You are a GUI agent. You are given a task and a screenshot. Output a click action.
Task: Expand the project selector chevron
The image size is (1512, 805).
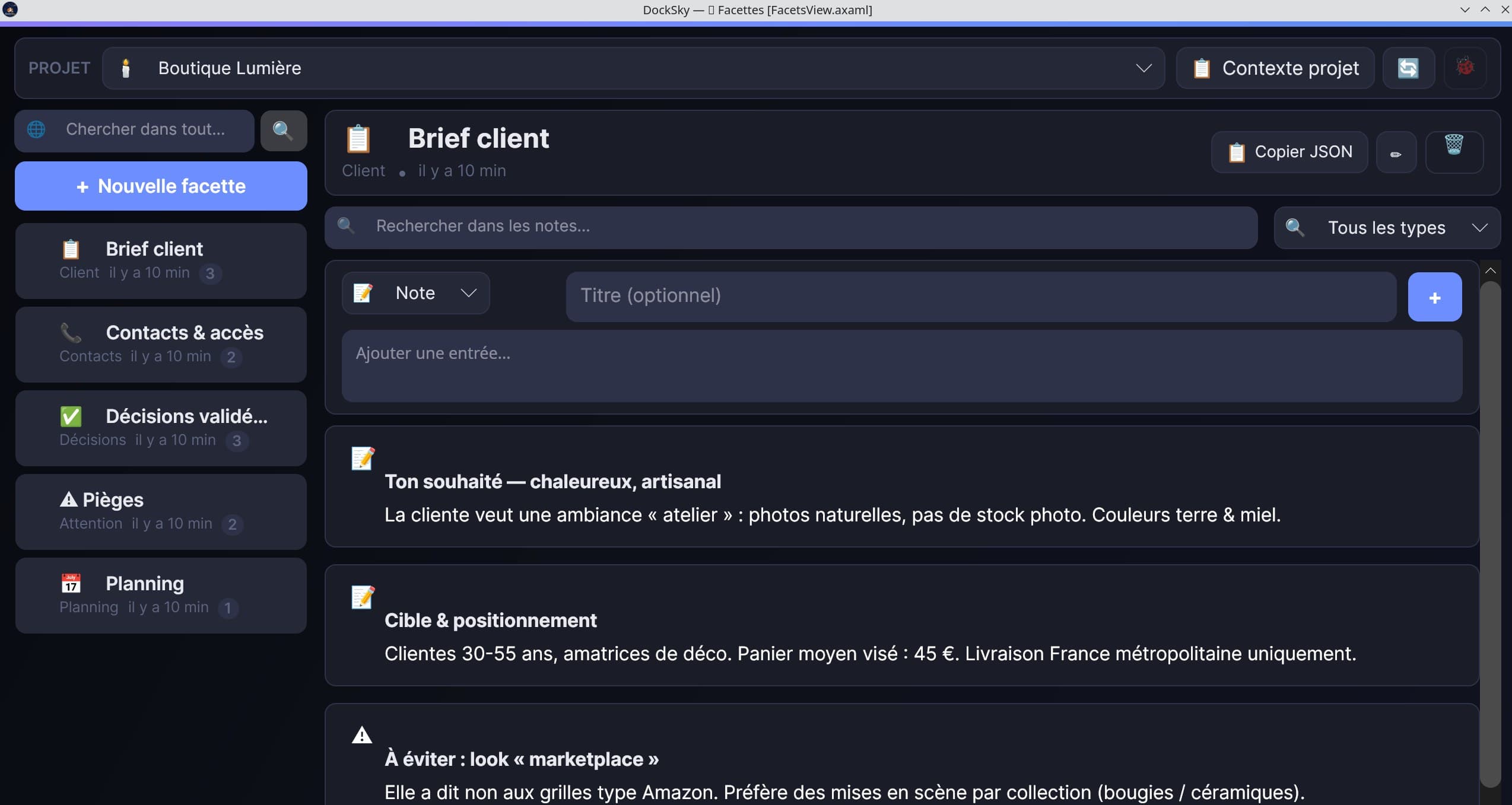[1143, 68]
